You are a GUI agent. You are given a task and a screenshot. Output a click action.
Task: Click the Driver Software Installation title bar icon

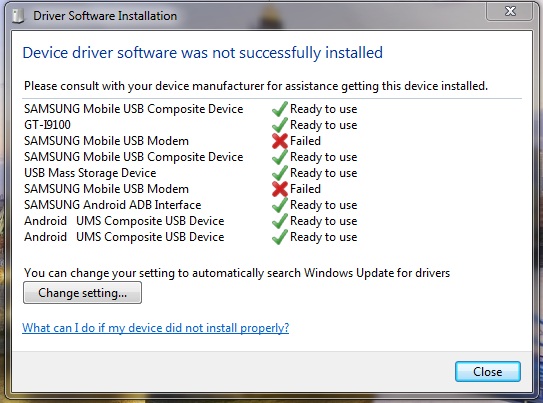(x=18, y=16)
